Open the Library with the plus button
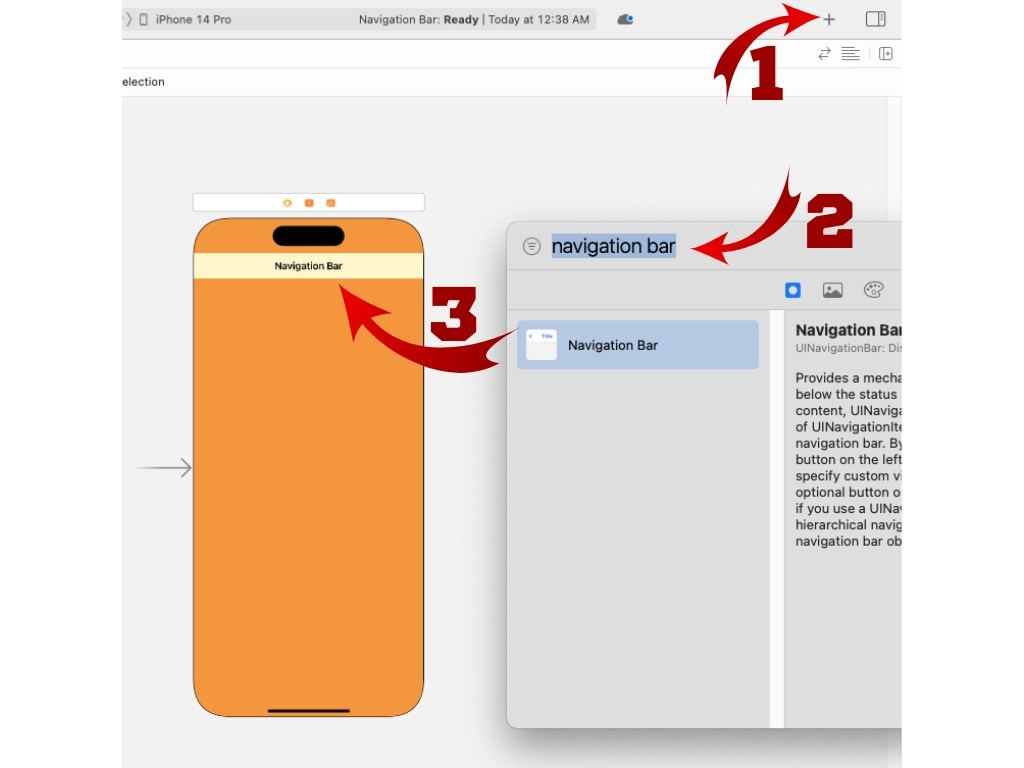Image resolution: width=1024 pixels, height=768 pixels. [828, 19]
